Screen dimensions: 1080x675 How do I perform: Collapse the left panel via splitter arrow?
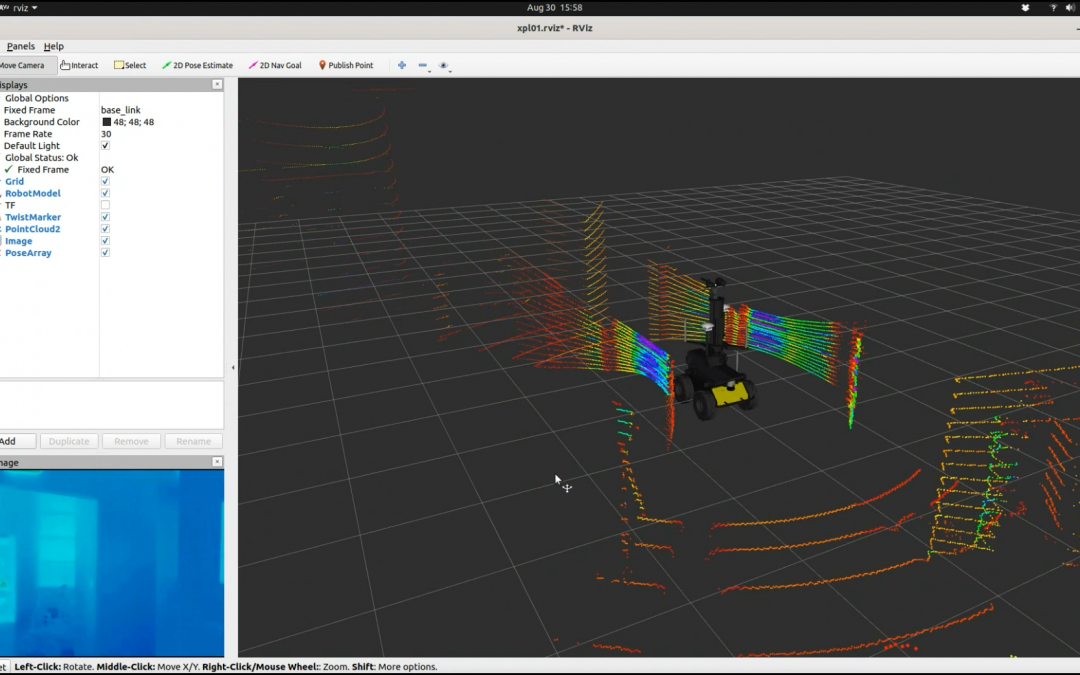point(233,368)
